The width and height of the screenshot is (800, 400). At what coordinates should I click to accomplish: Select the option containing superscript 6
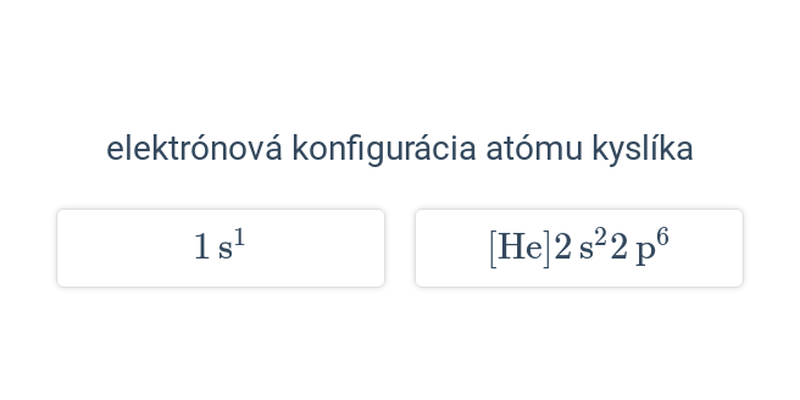tap(579, 248)
